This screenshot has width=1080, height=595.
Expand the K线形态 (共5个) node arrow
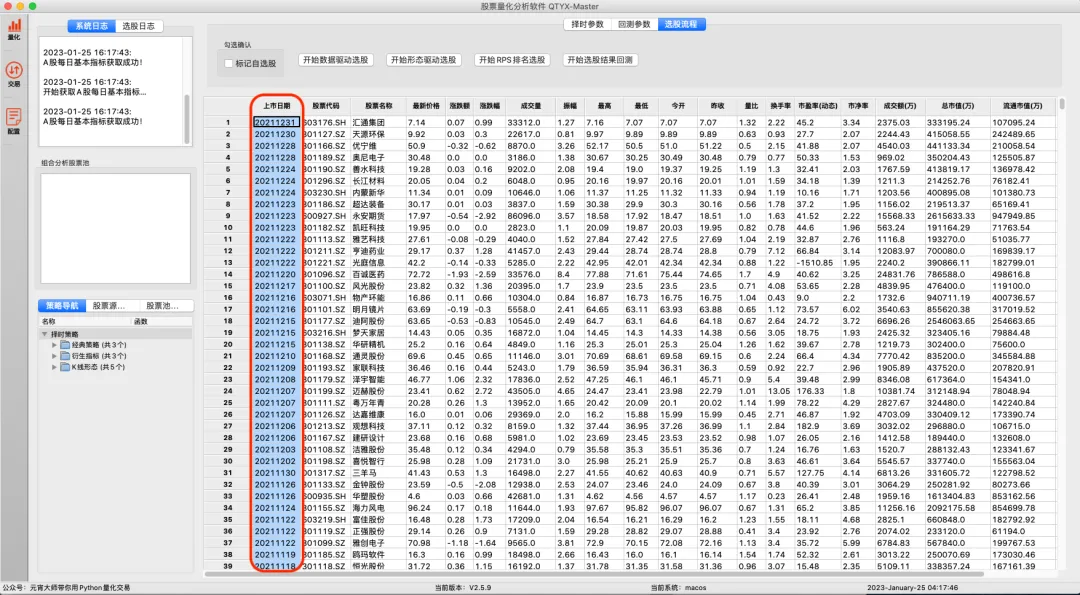54,367
